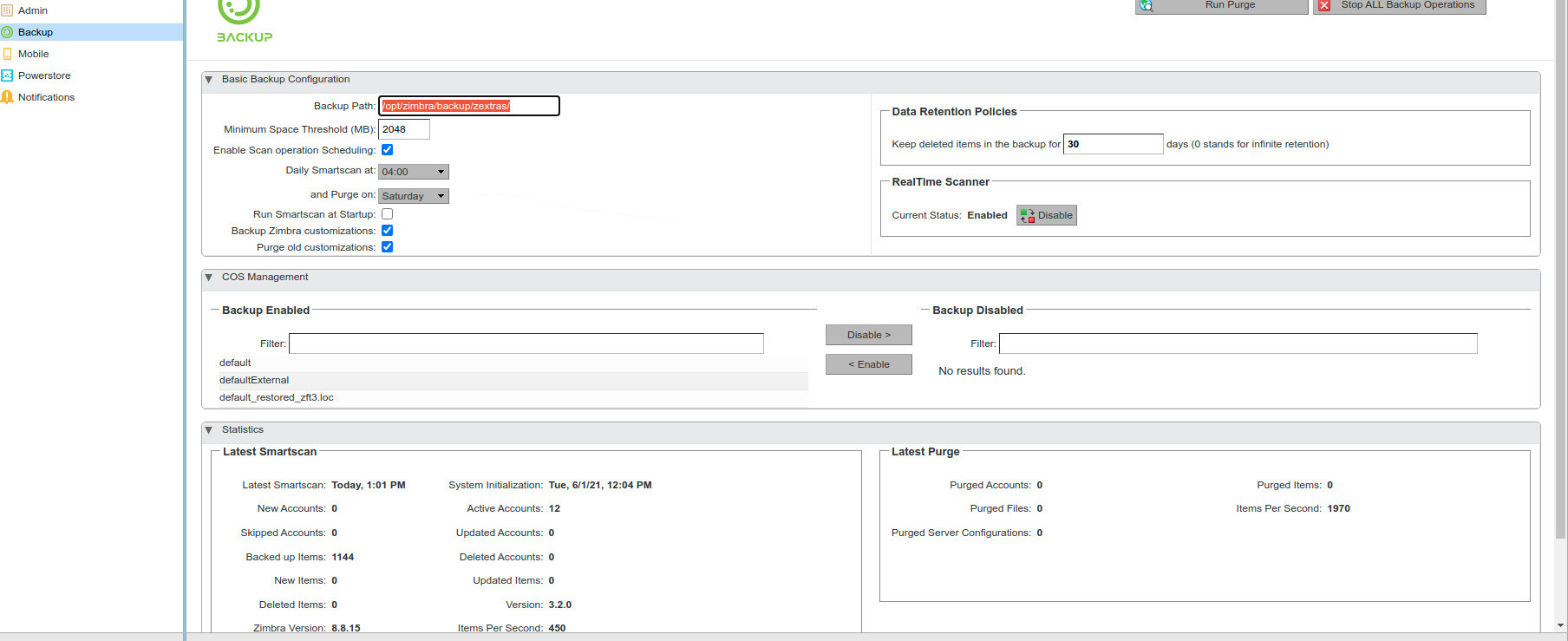Select the 'defaultExternal' COS row
The height and width of the screenshot is (641, 1568).
click(x=512, y=381)
